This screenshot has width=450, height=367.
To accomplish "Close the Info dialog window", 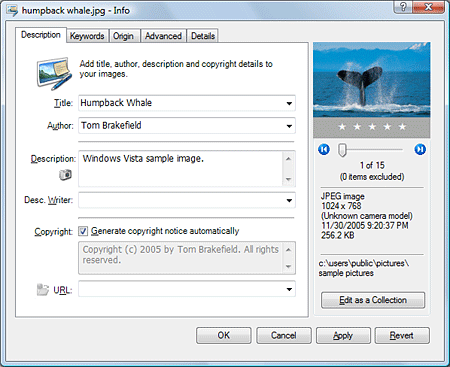I will (429, 7).
